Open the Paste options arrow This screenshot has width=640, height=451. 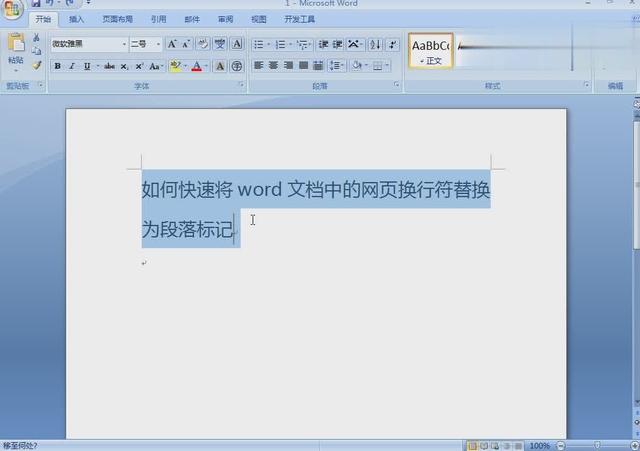click(x=16, y=70)
